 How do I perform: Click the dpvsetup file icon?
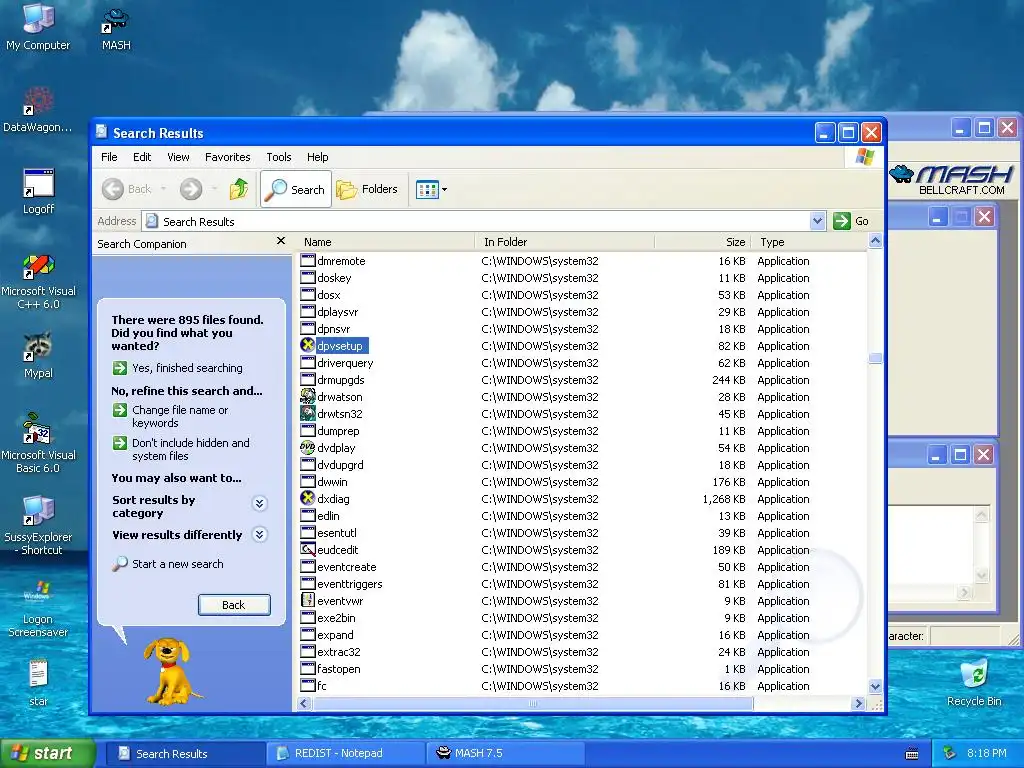[308, 345]
